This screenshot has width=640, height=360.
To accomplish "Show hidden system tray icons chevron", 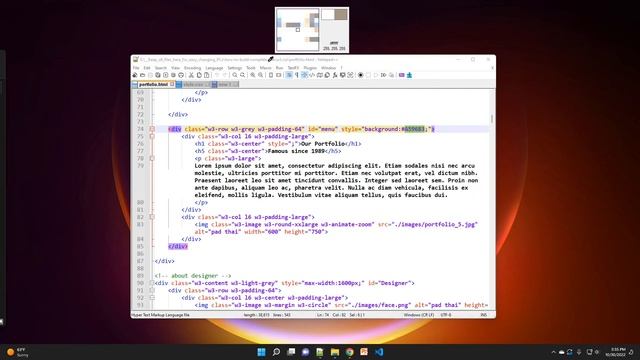I will pos(553,352).
